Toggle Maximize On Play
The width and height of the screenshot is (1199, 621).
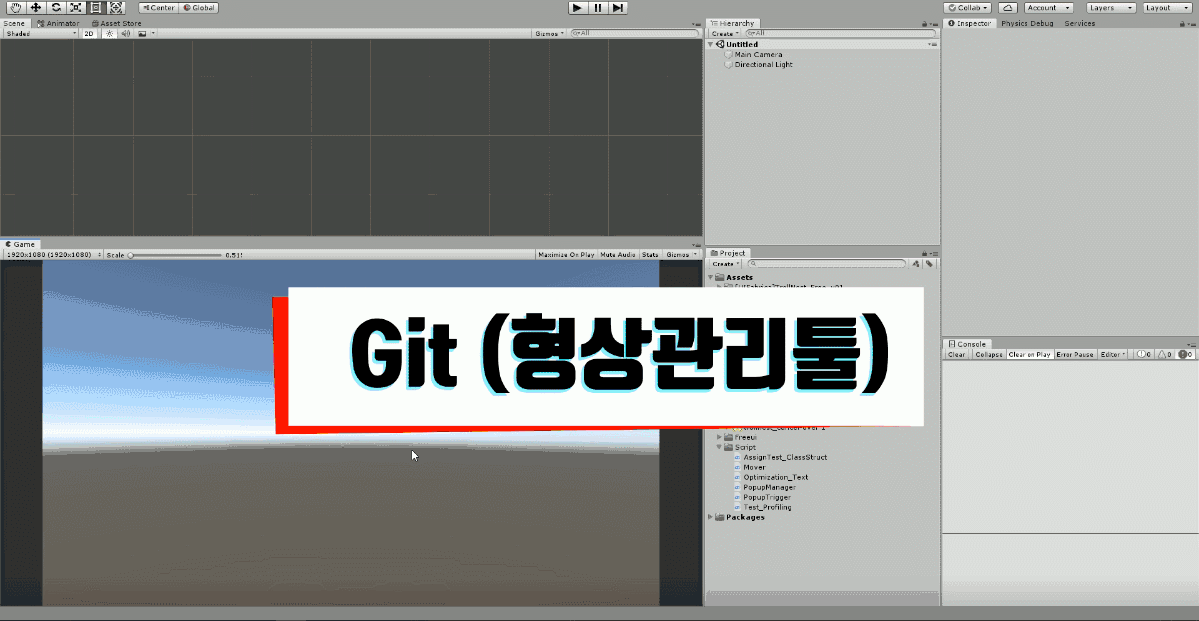[x=566, y=255]
